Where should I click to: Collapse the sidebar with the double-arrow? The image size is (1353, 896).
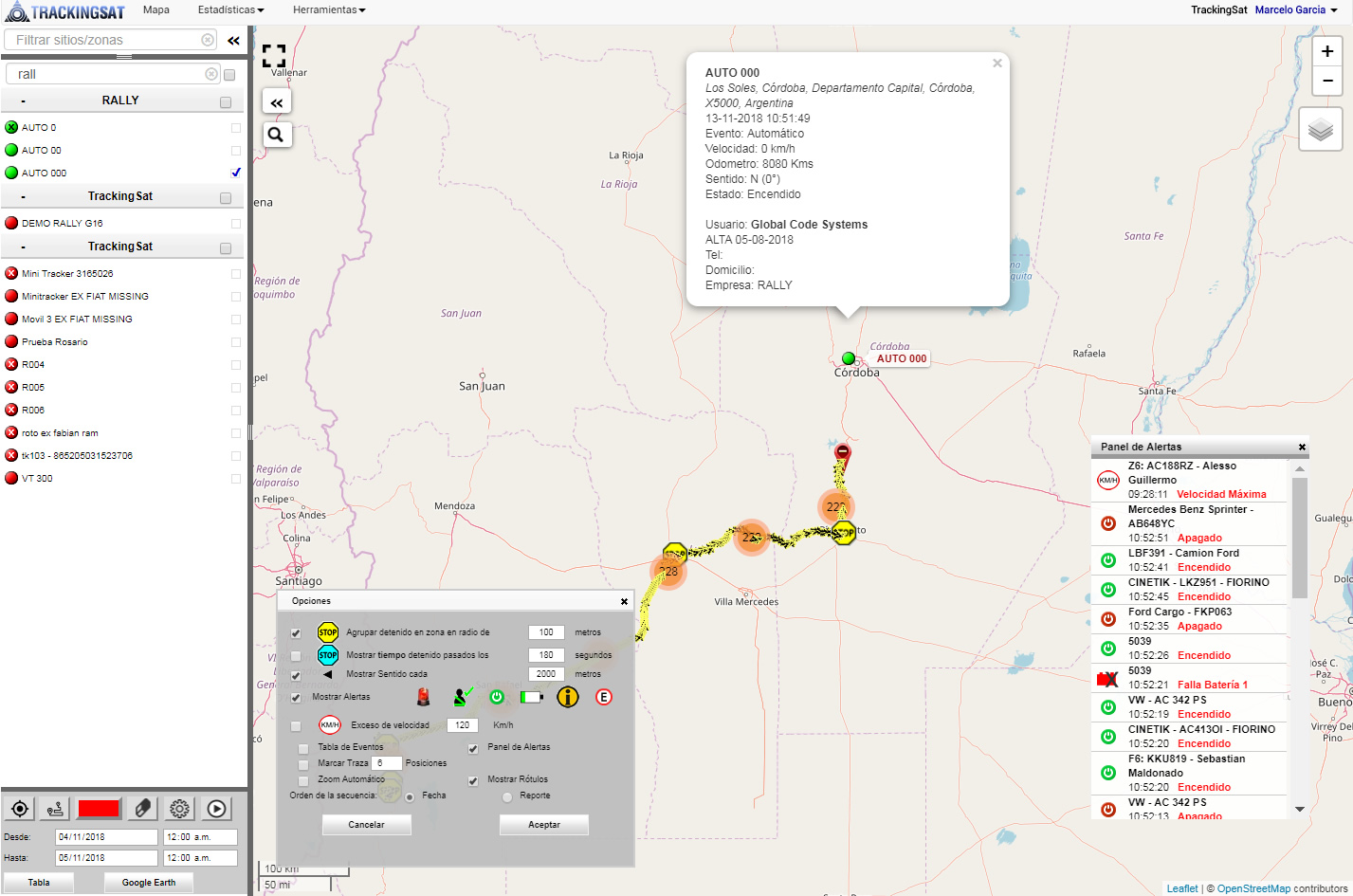pos(233,41)
